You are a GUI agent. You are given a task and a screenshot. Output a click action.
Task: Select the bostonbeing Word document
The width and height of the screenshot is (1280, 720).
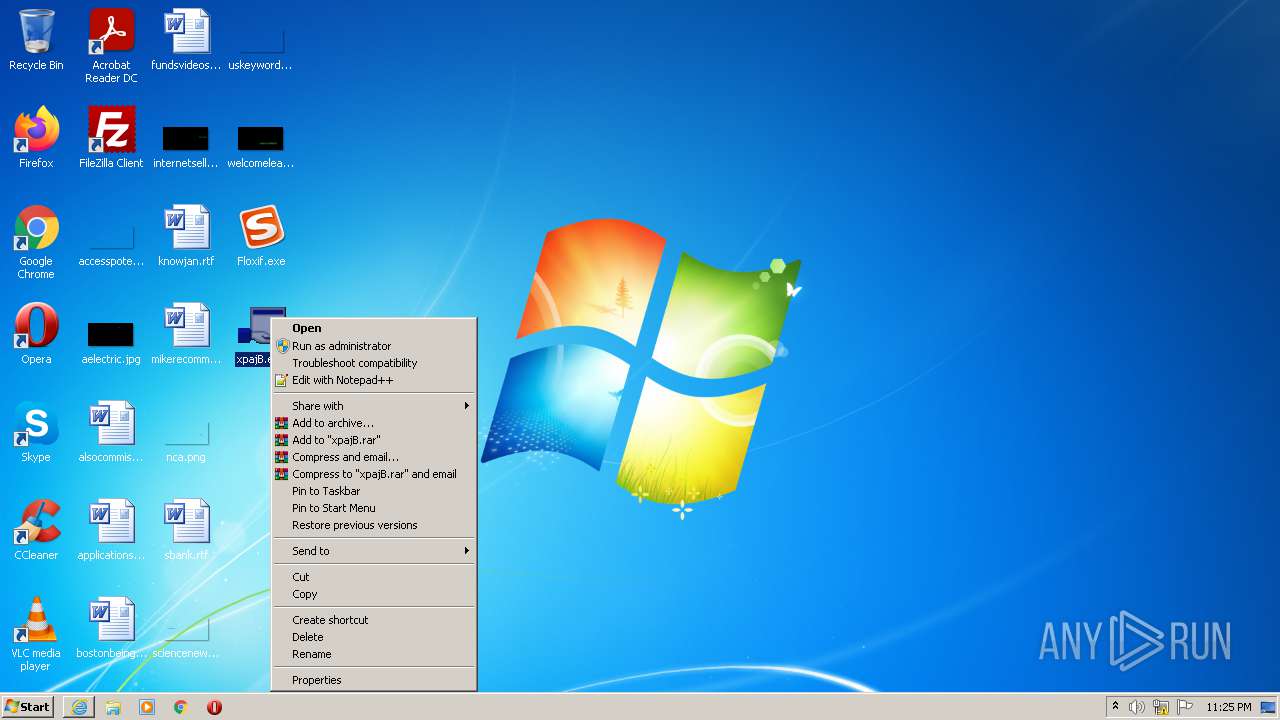pos(111,628)
